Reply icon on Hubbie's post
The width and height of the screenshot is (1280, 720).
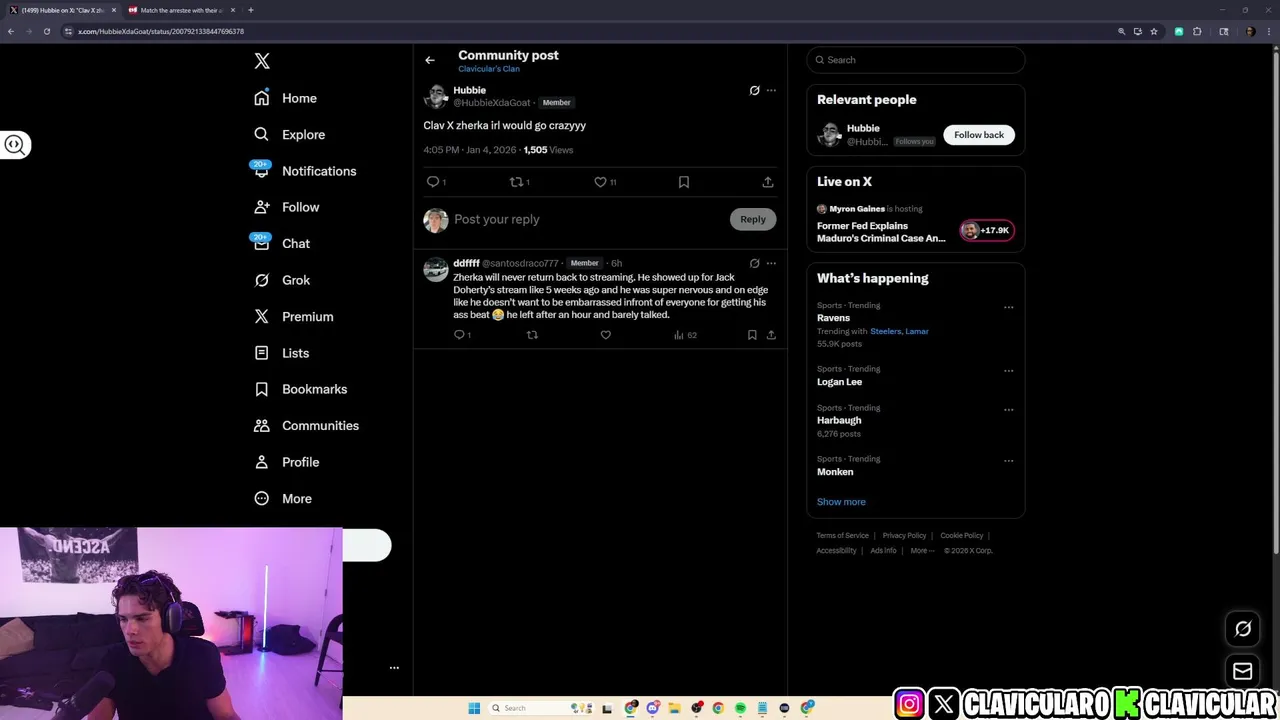tap(433, 182)
